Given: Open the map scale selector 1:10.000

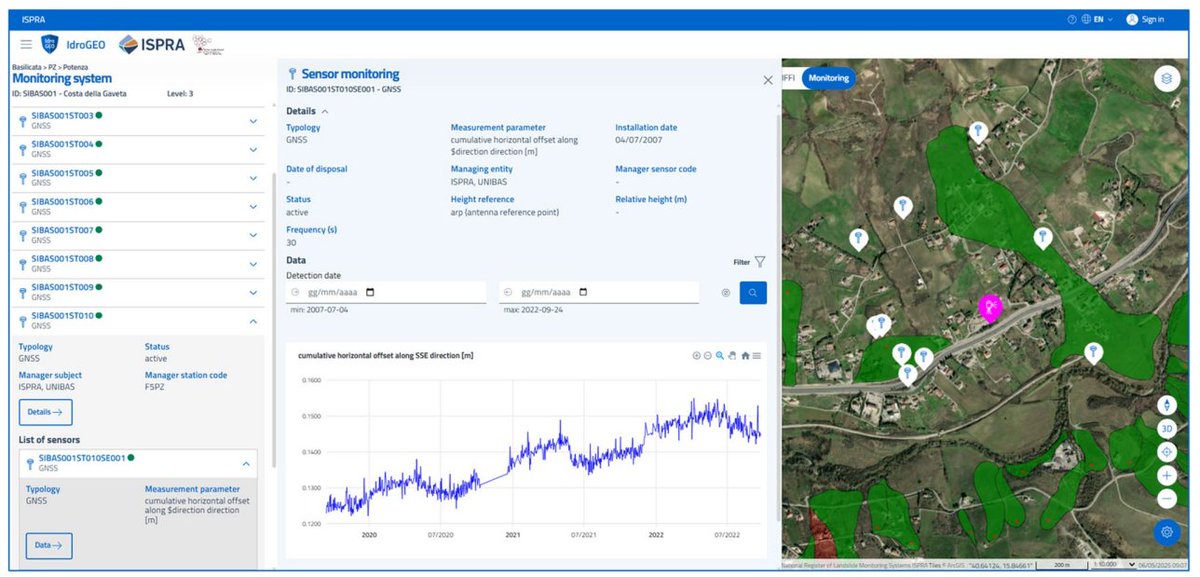Looking at the screenshot, I should 1110,563.
